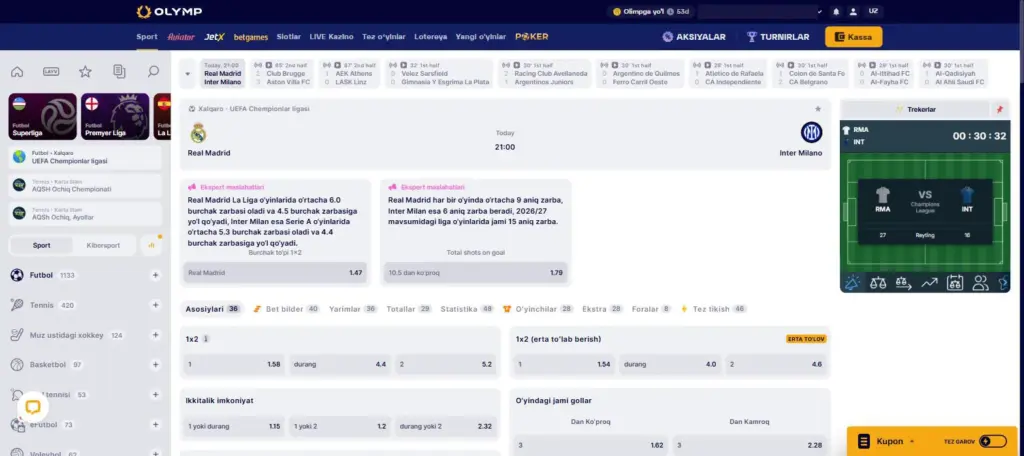Click the OLYMP logo
Screen dimensions: 1024x456
pyautogui.click(x=169, y=12)
